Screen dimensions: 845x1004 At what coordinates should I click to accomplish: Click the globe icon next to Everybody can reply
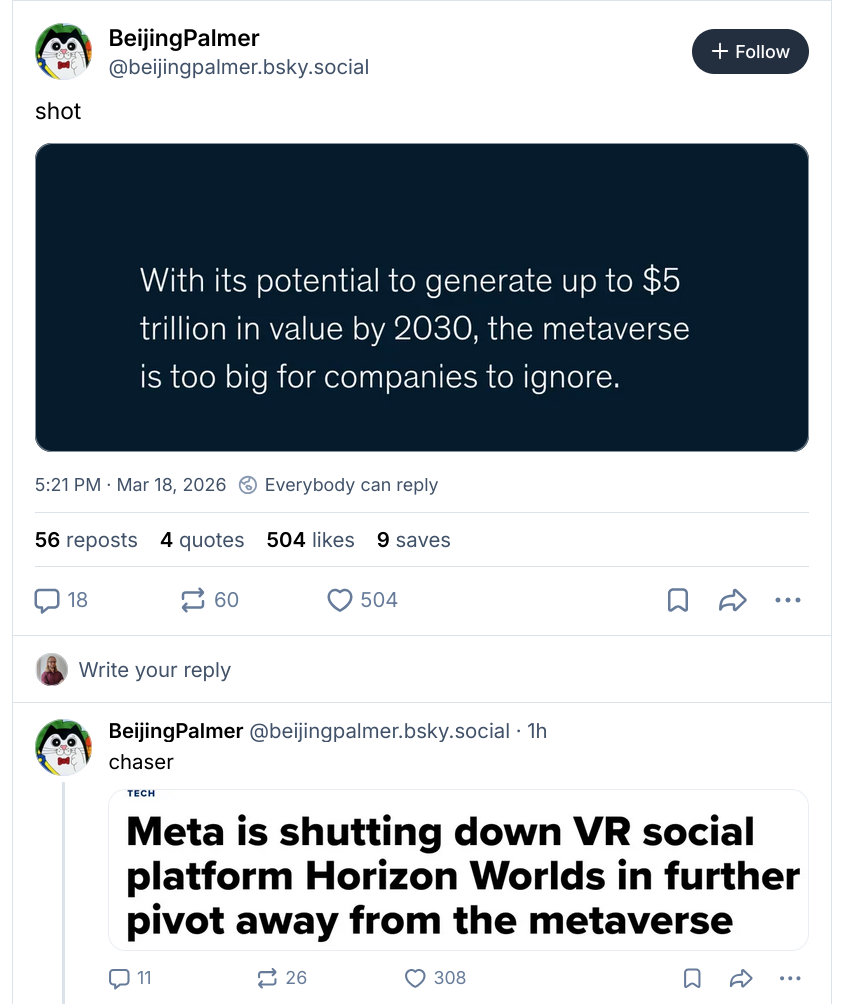[247, 485]
